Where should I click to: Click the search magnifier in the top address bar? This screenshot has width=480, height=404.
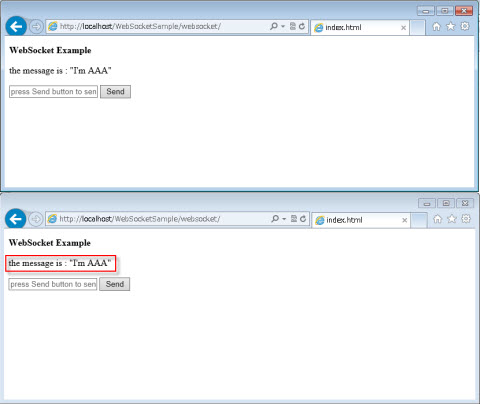pos(274,26)
